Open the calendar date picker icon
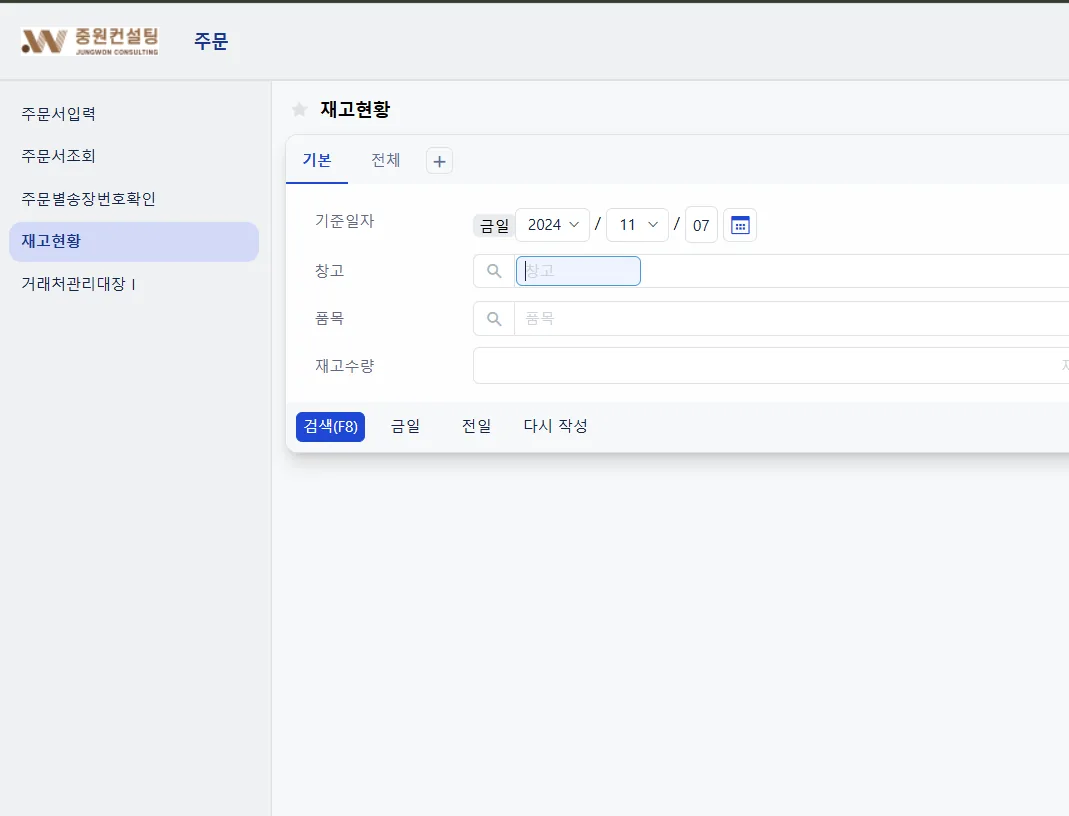This screenshot has height=816, width=1069. (x=740, y=225)
